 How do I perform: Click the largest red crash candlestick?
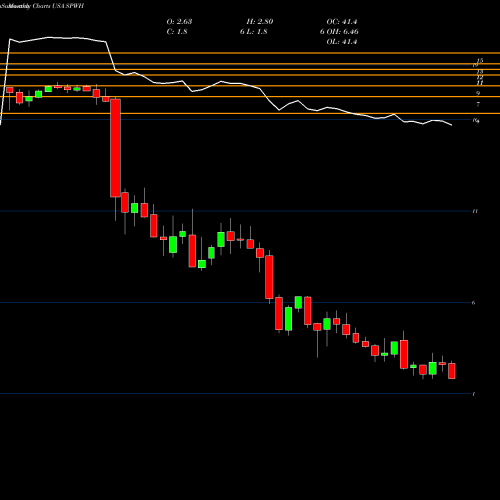pos(115,148)
